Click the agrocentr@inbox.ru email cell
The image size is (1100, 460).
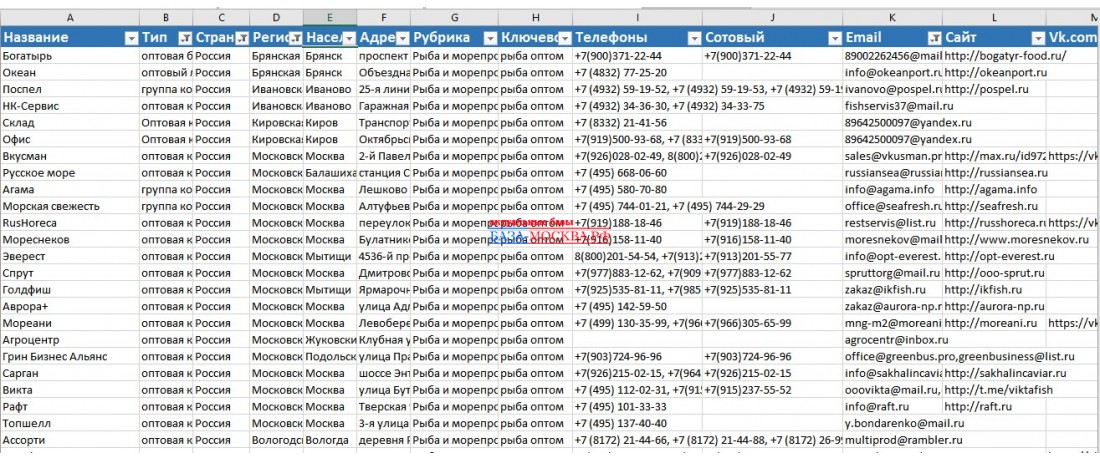pyautogui.click(x=892, y=340)
